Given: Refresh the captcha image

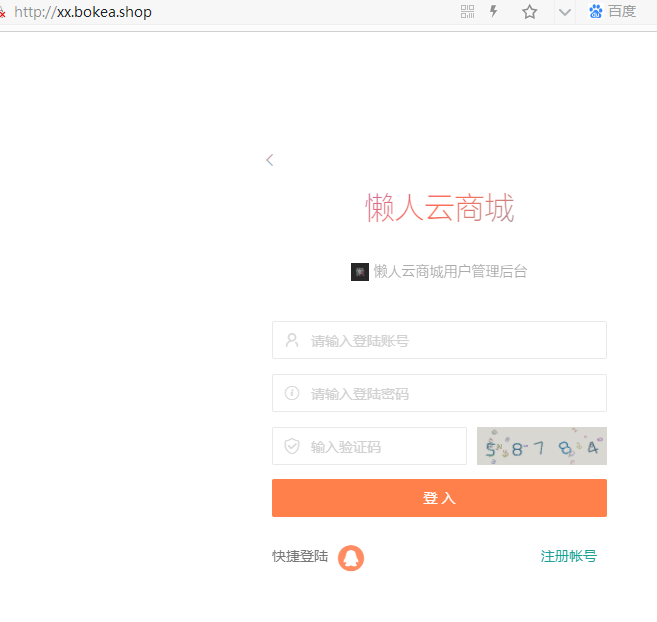Looking at the screenshot, I should (541, 446).
